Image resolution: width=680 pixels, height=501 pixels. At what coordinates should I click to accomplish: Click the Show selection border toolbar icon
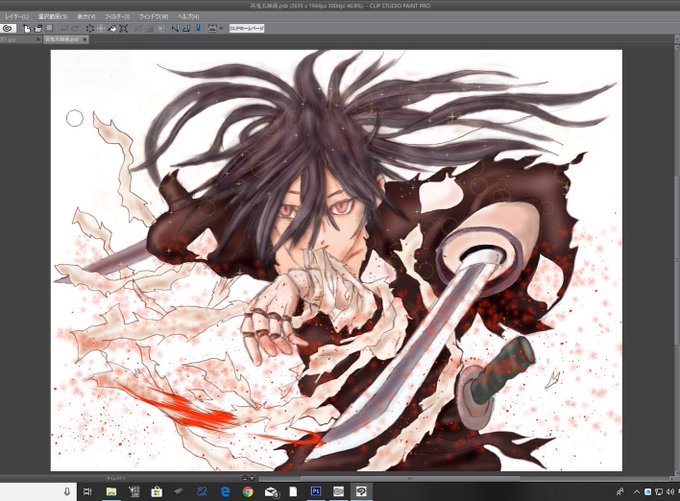click(x=161, y=29)
